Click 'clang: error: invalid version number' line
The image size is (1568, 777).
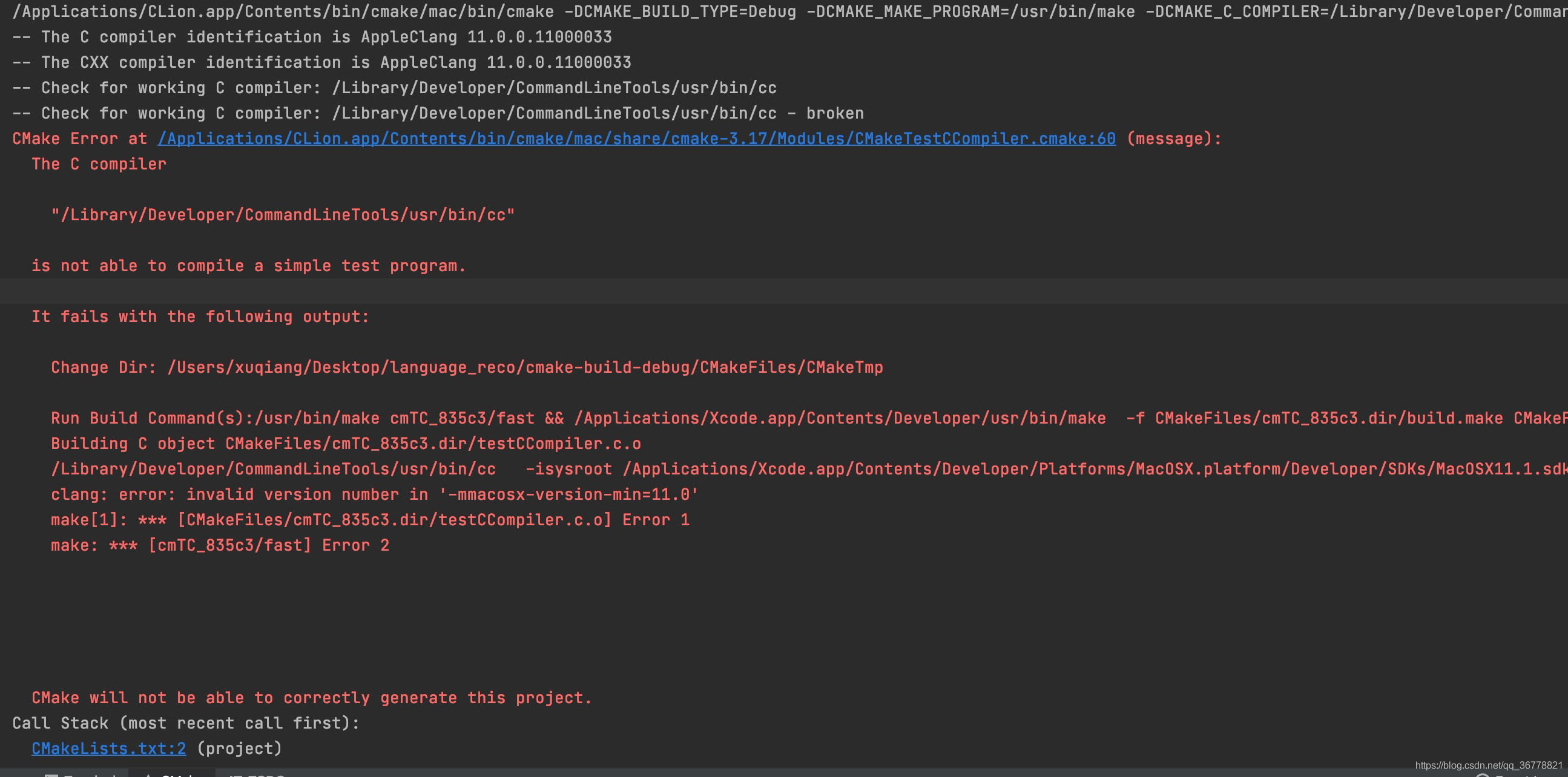[374, 494]
